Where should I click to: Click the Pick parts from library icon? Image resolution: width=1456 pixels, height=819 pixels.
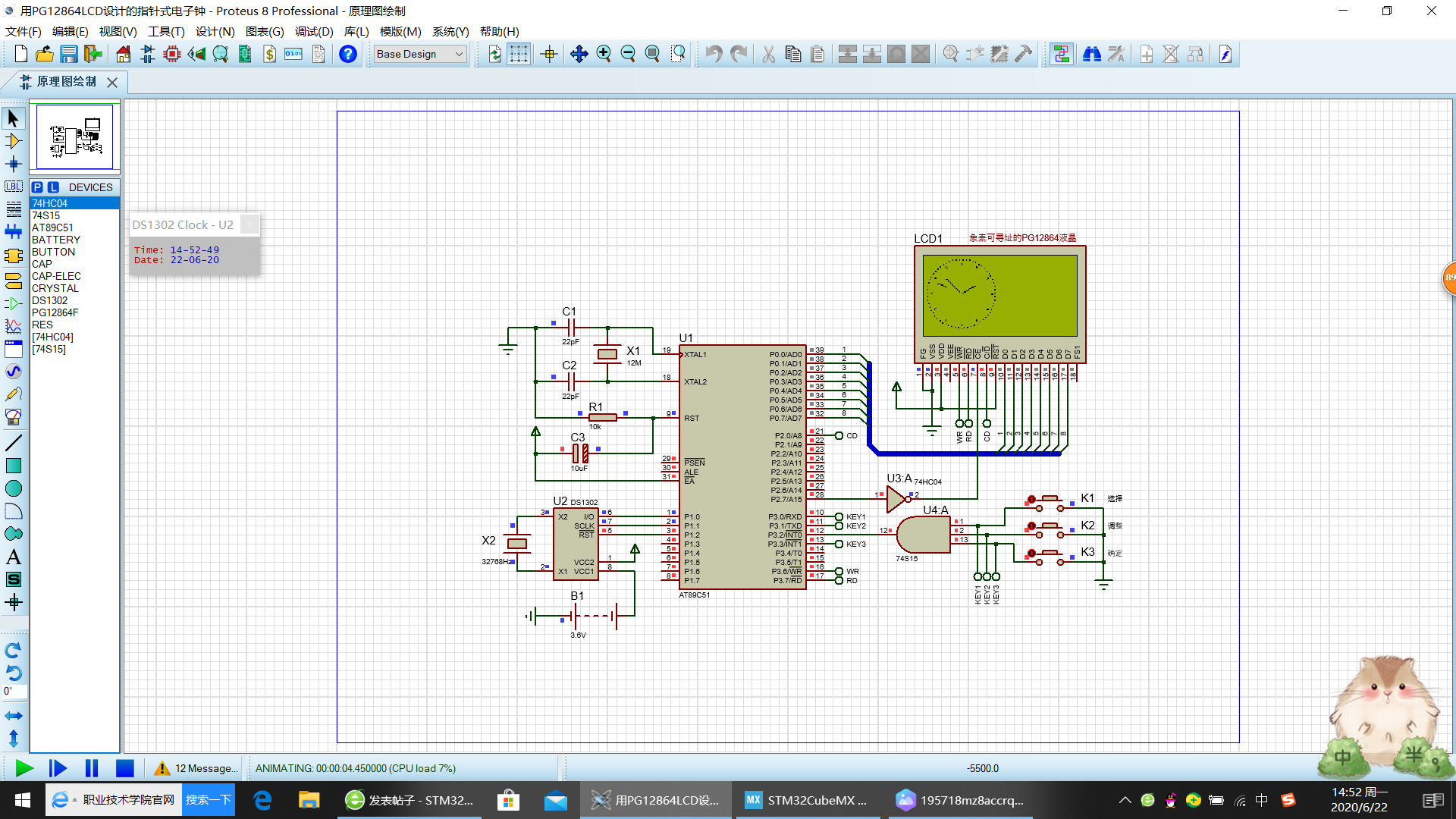(950, 54)
